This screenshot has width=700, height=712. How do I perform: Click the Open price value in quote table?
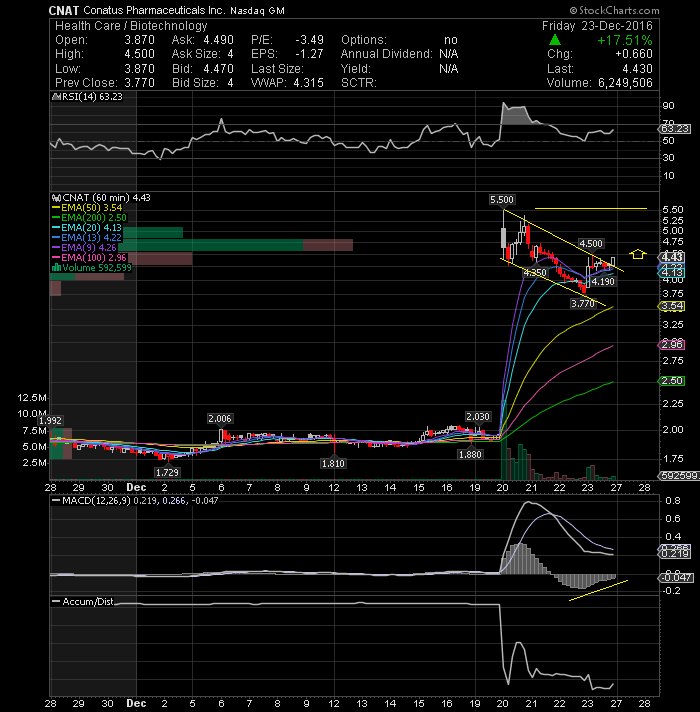pos(139,40)
